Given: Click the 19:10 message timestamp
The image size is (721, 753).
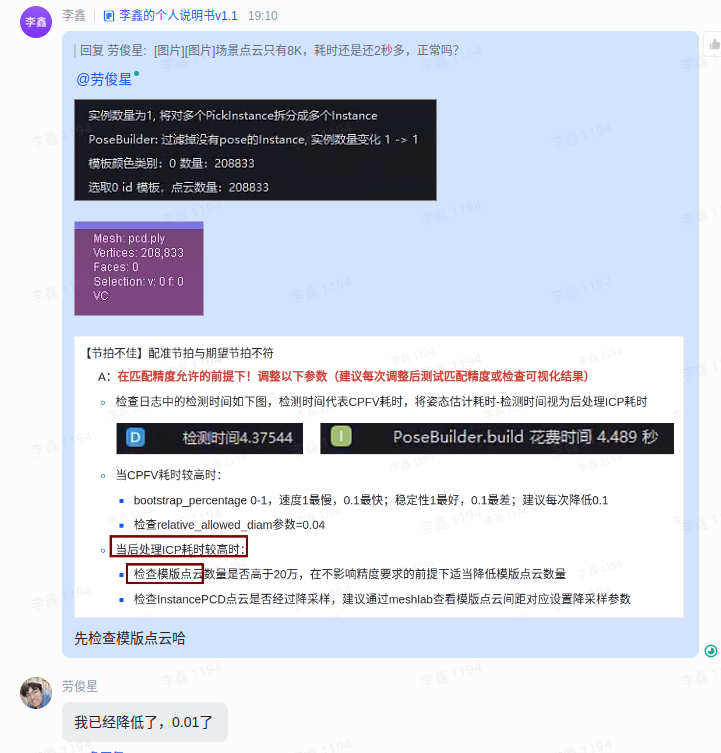Looking at the screenshot, I should click(263, 16).
